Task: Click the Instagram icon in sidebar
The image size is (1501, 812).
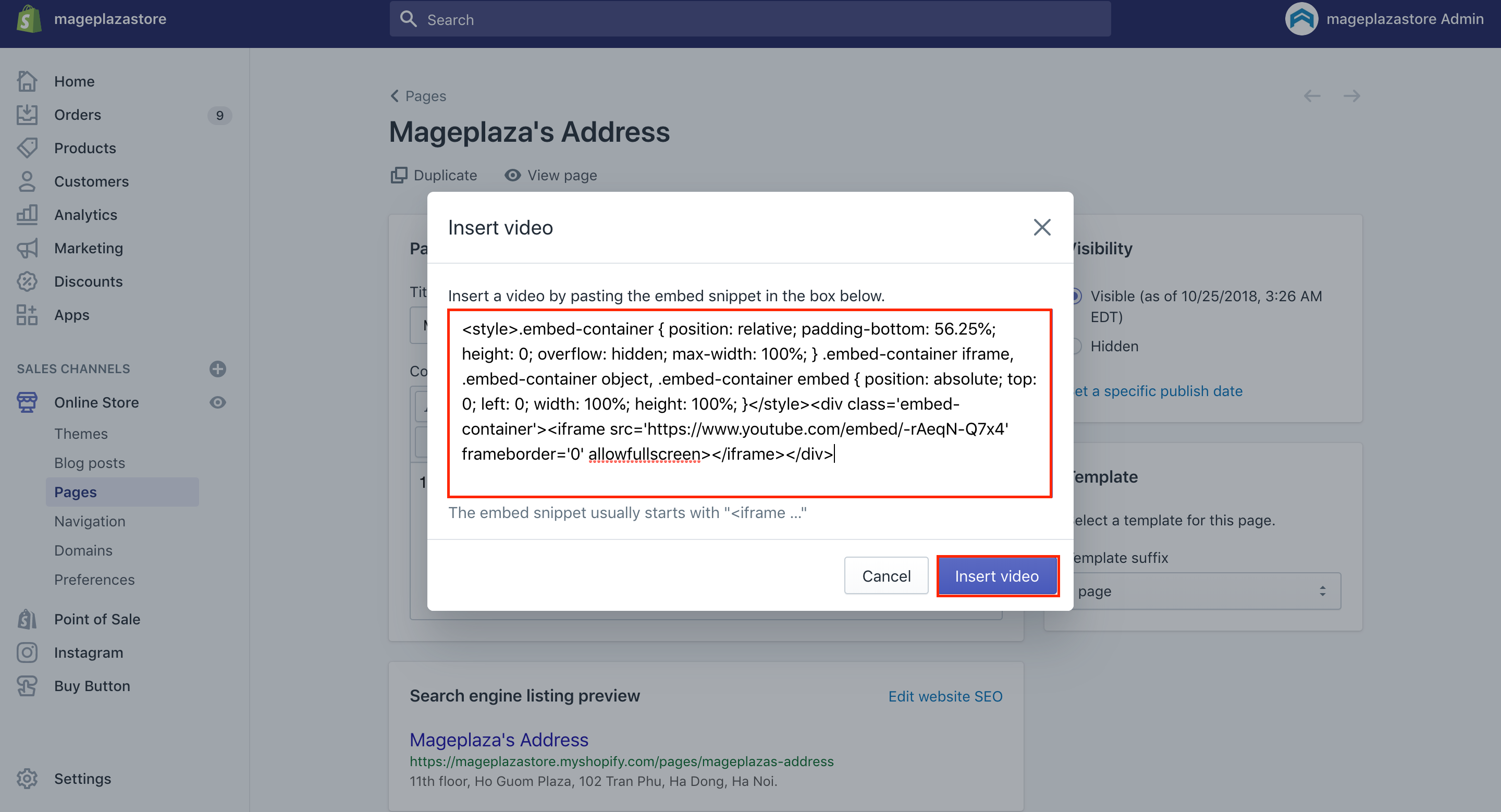Action: [27, 652]
